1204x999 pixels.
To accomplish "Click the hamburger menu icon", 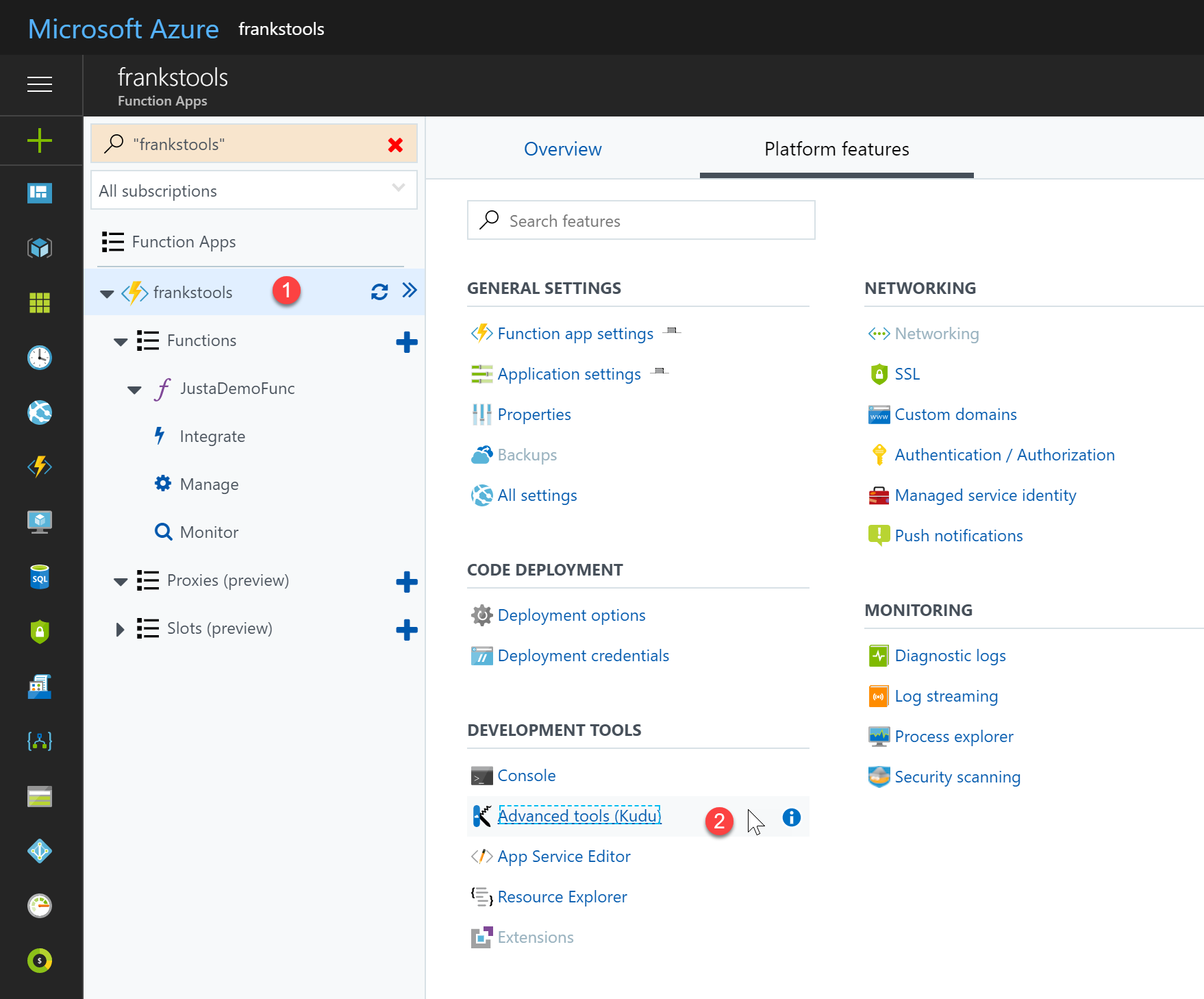I will [x=40, y=84].
